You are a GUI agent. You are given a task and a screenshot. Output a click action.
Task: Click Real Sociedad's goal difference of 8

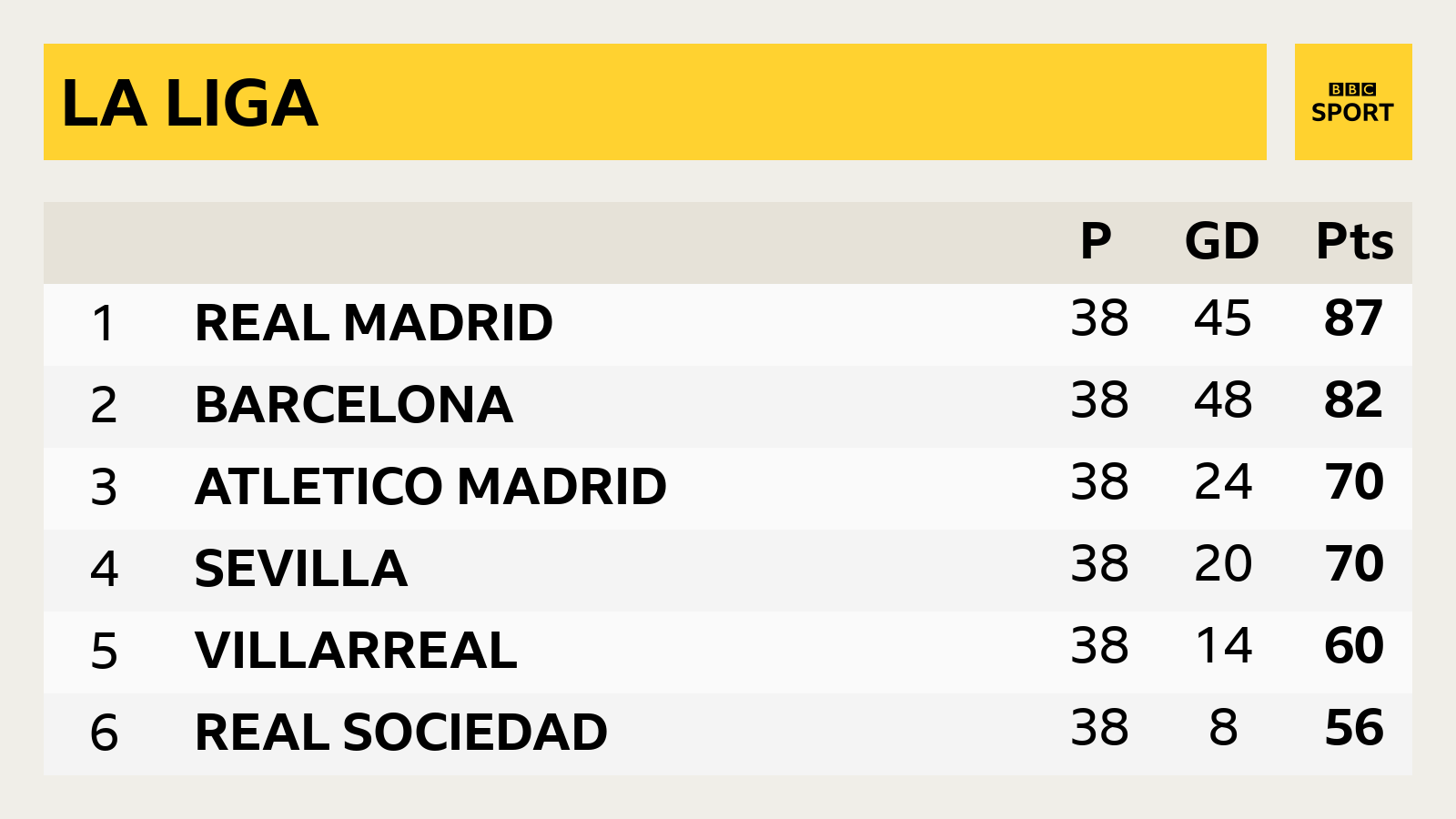click(1223, 728)
